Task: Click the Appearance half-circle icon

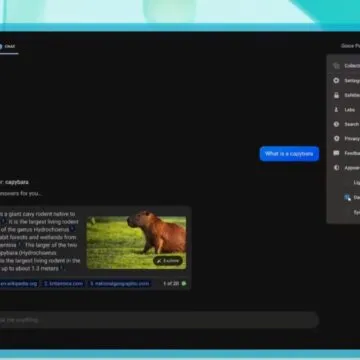Action: [336, 168]
